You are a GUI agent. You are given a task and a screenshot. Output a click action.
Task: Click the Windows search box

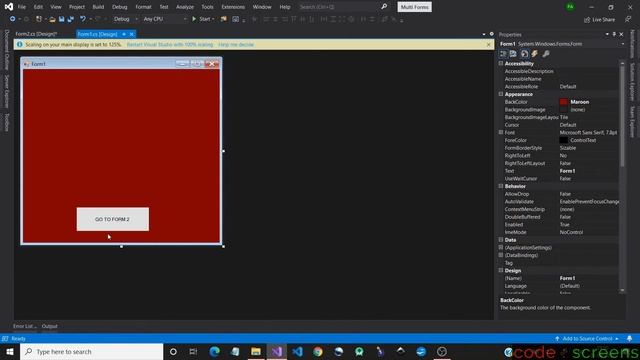(91, 351)
